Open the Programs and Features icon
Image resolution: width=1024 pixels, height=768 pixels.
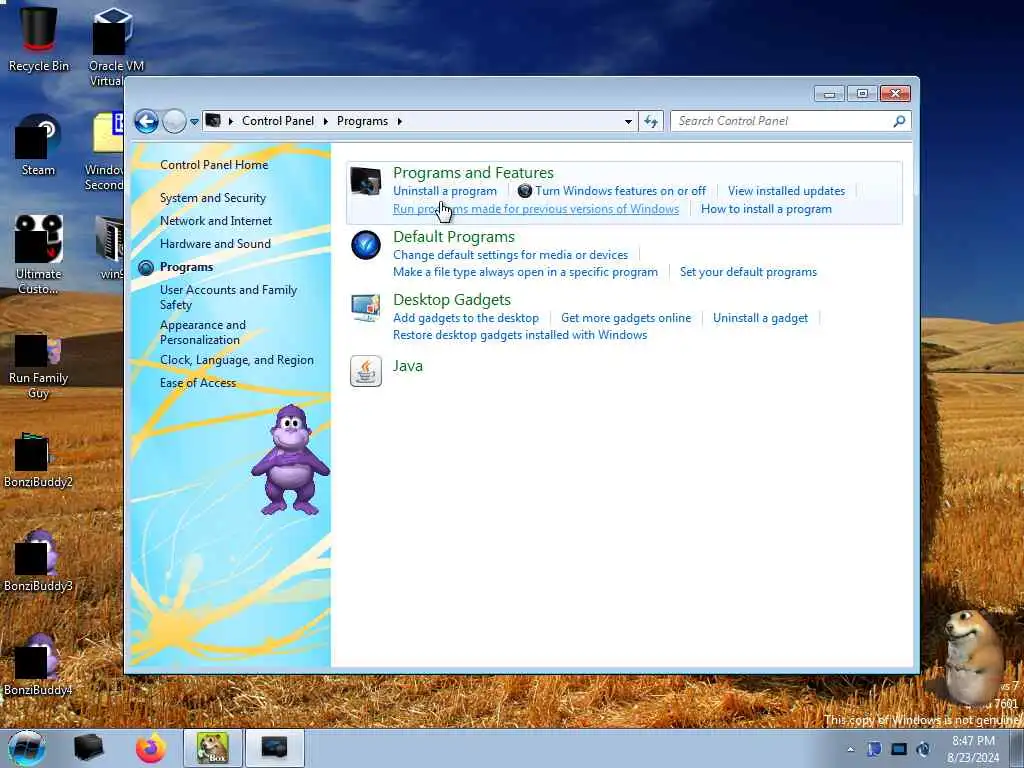[x=365, y=181]
